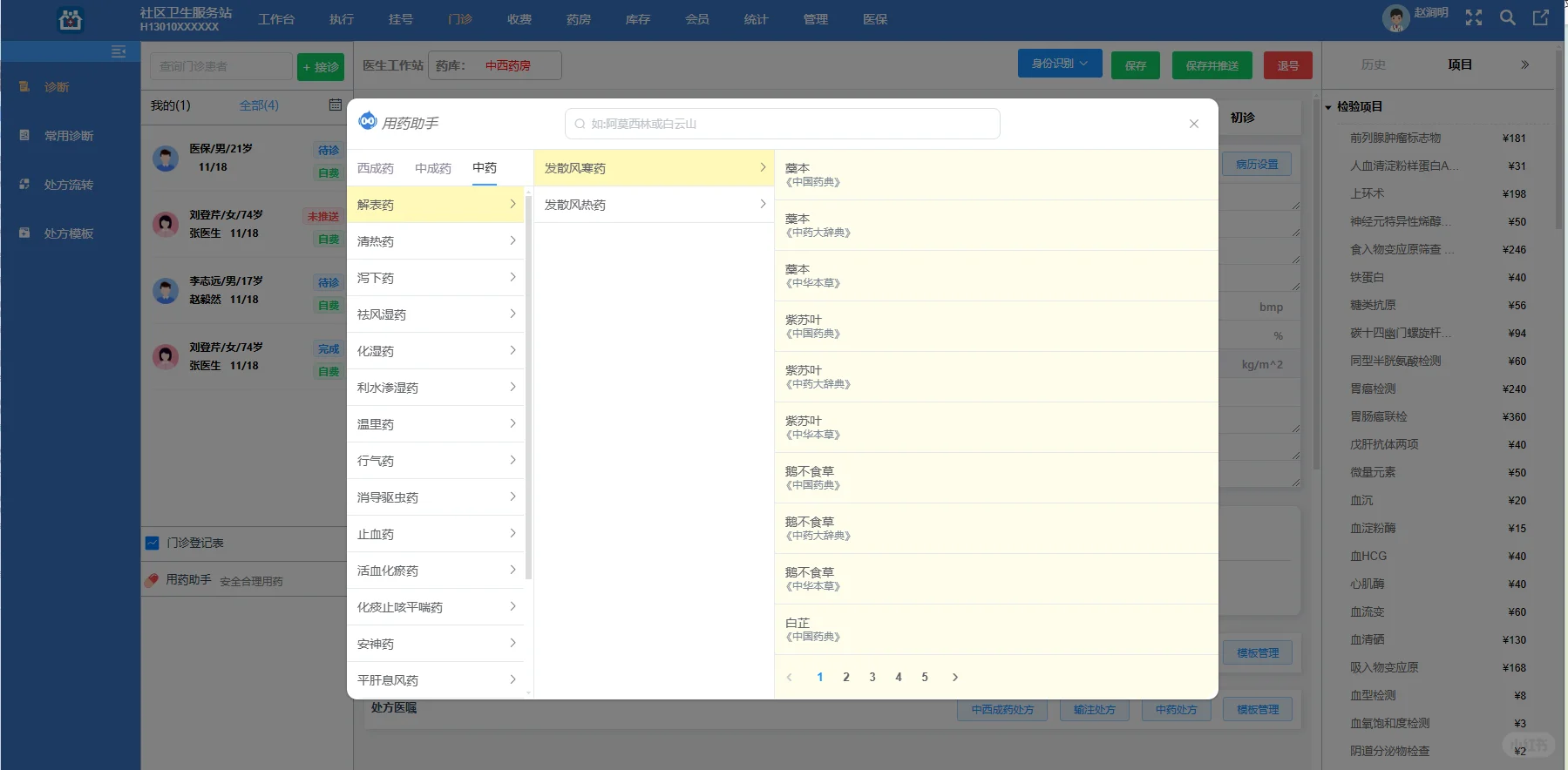Switch to the 西成药 tab

tap(376, 168)
